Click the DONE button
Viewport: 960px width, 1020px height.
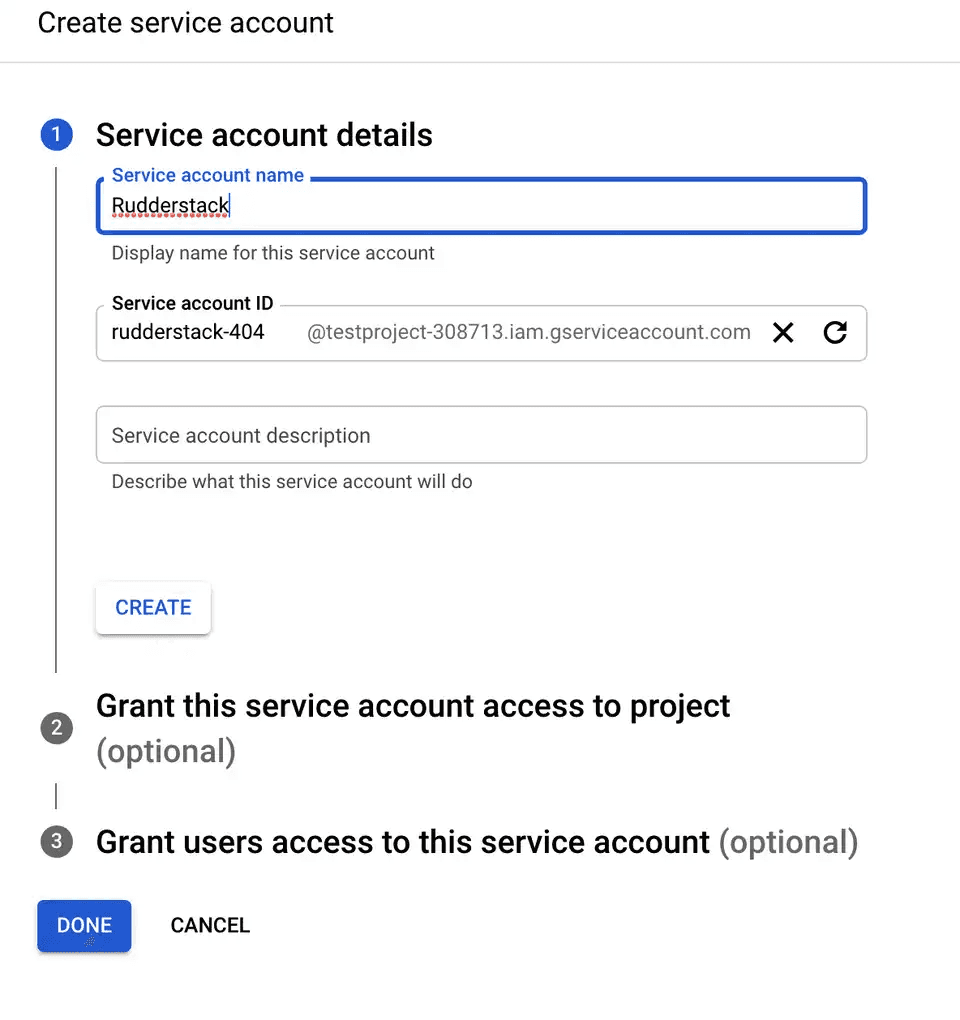[84, 925]
